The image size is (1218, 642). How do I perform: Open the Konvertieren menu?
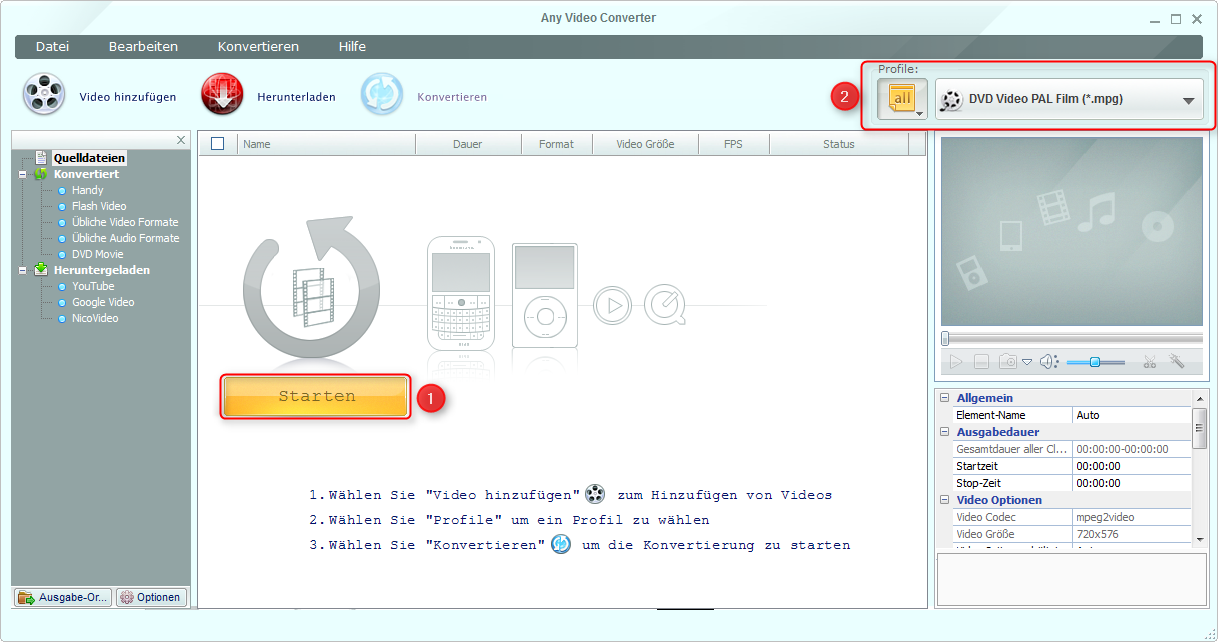[257, 46]
